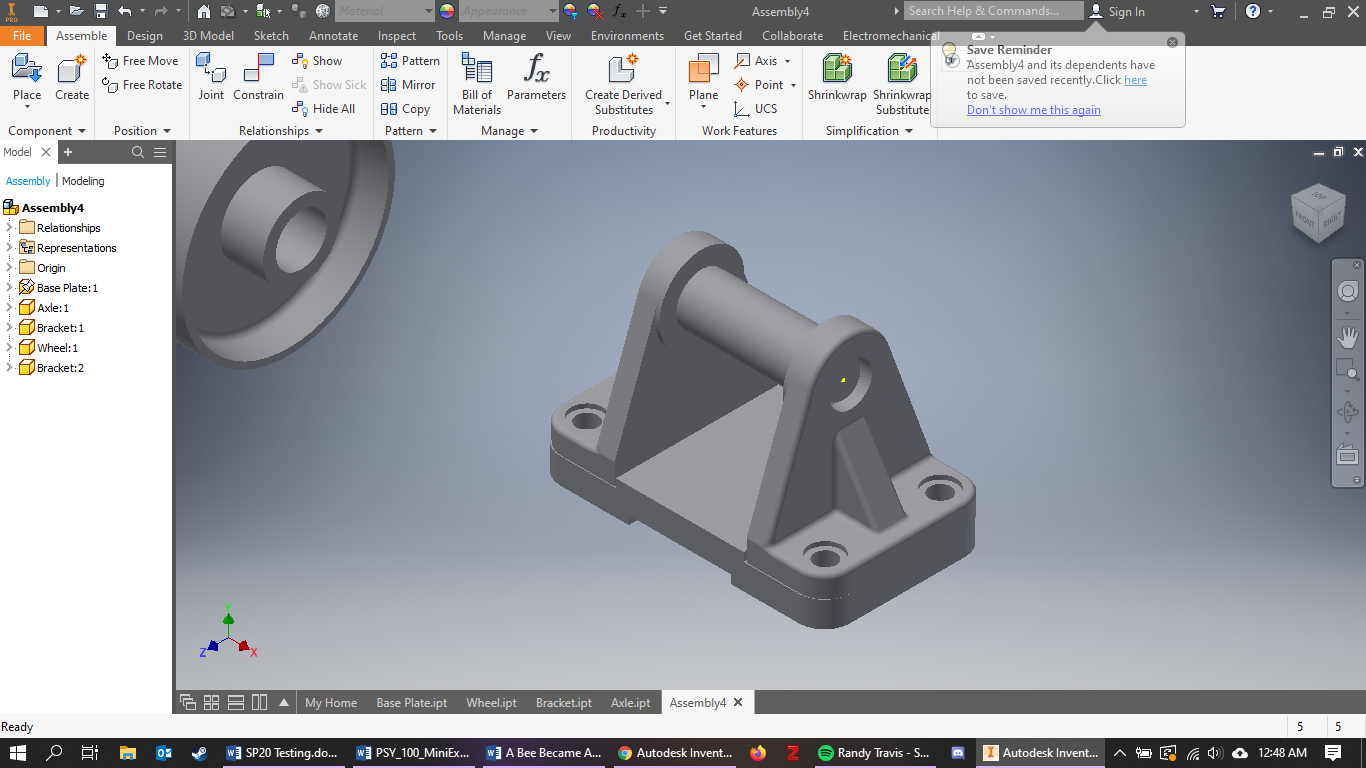This screenshot has width=1366, height=768.
Task: Click Show relationships
Action: (317, 61)
